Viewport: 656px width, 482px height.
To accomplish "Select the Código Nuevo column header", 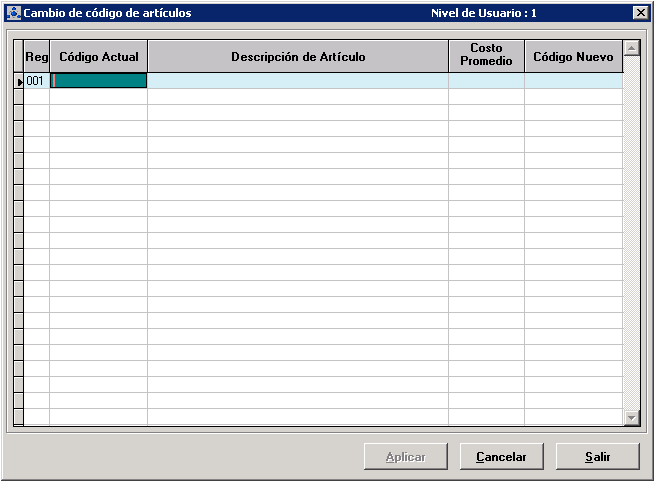I will [573, 57].
